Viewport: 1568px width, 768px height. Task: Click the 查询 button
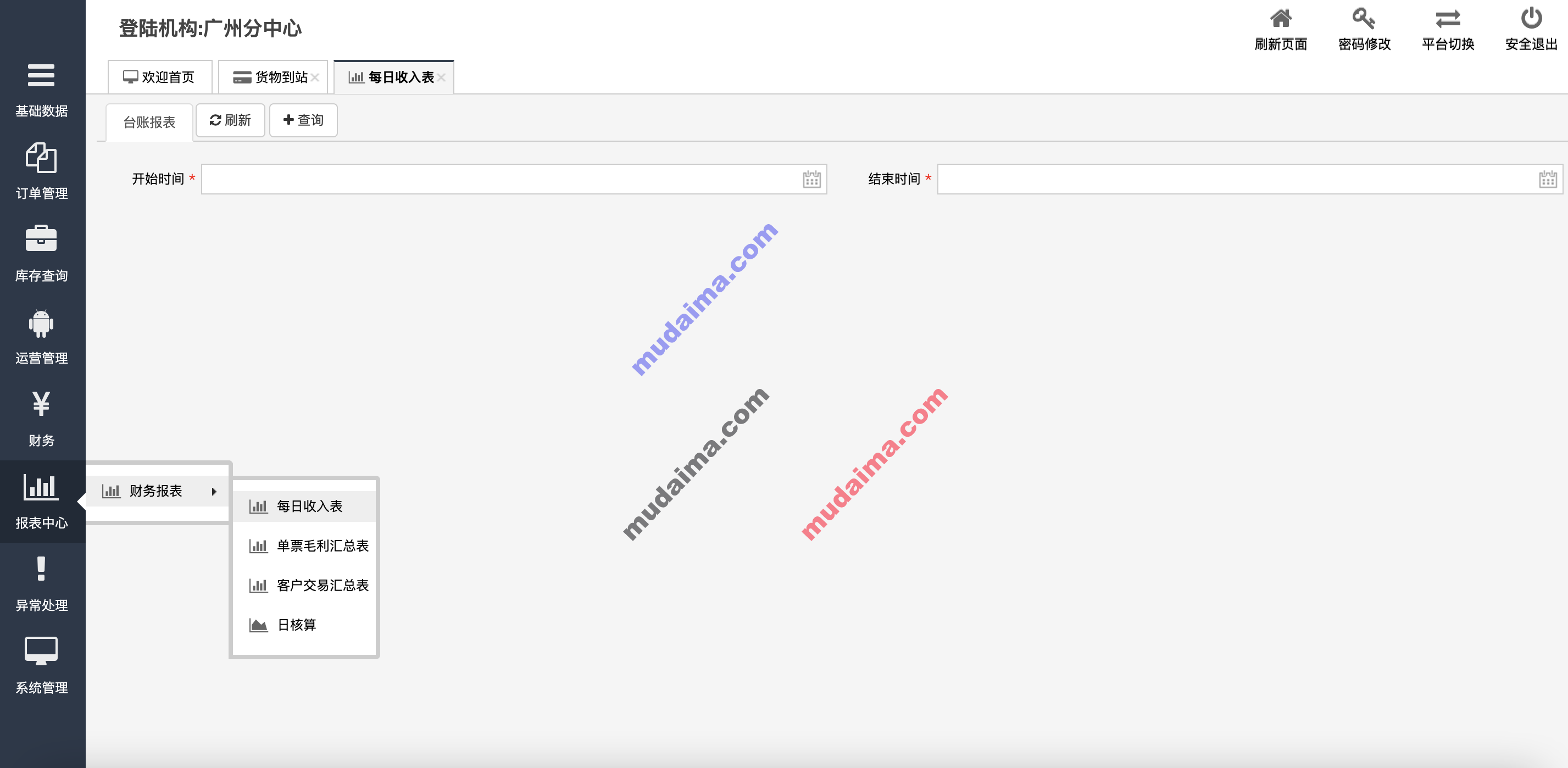coord(303,120)
